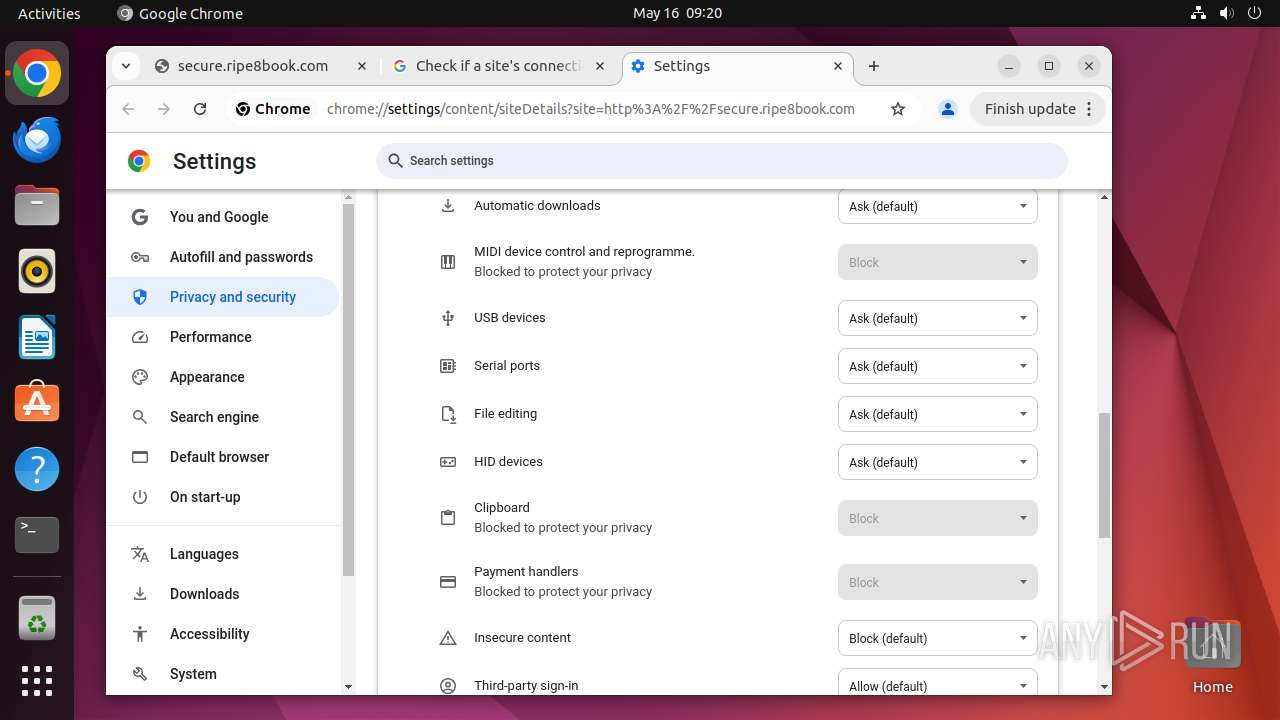
Task: Switch to the secure.ripe8book.com tab
Action: point(260,66)
